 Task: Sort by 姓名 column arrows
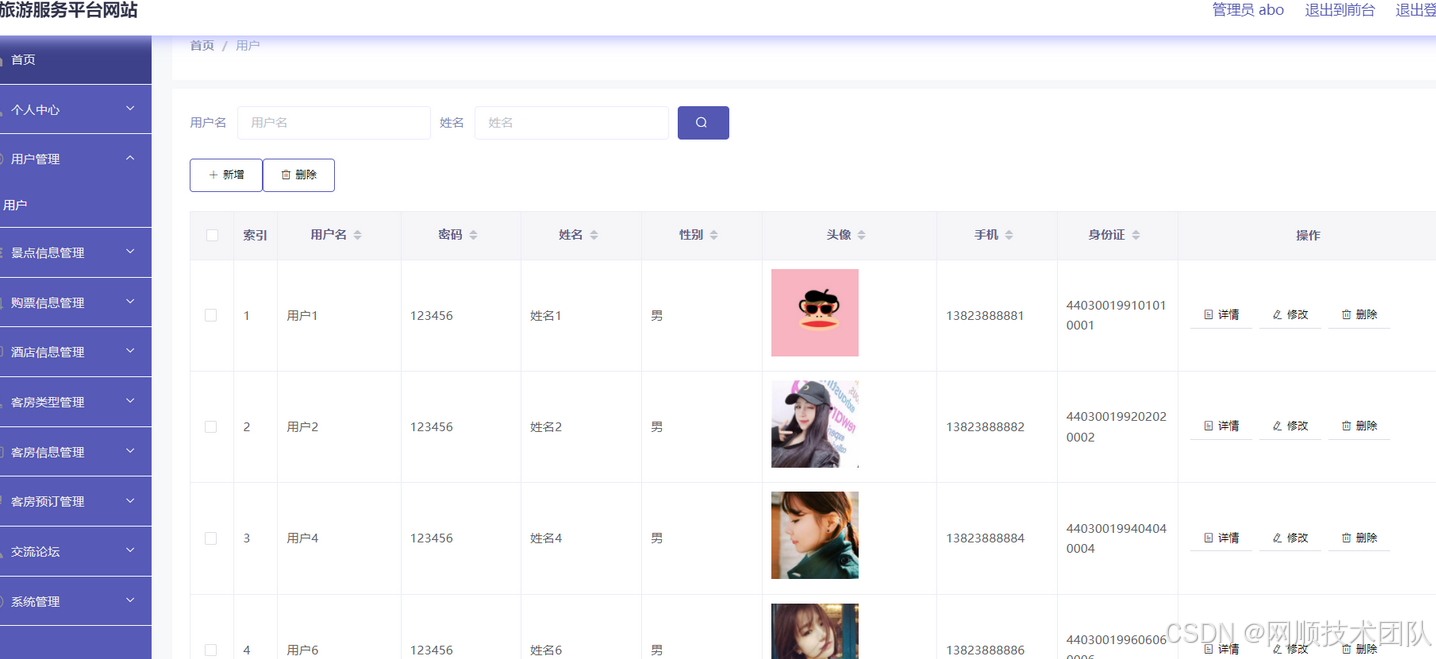coord(594,235)
